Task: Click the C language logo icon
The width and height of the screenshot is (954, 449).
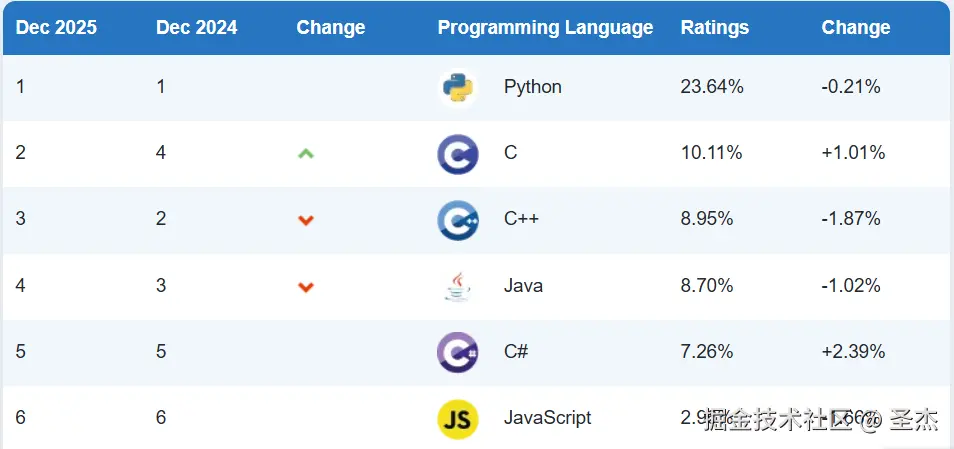Action: coord(458,154)
